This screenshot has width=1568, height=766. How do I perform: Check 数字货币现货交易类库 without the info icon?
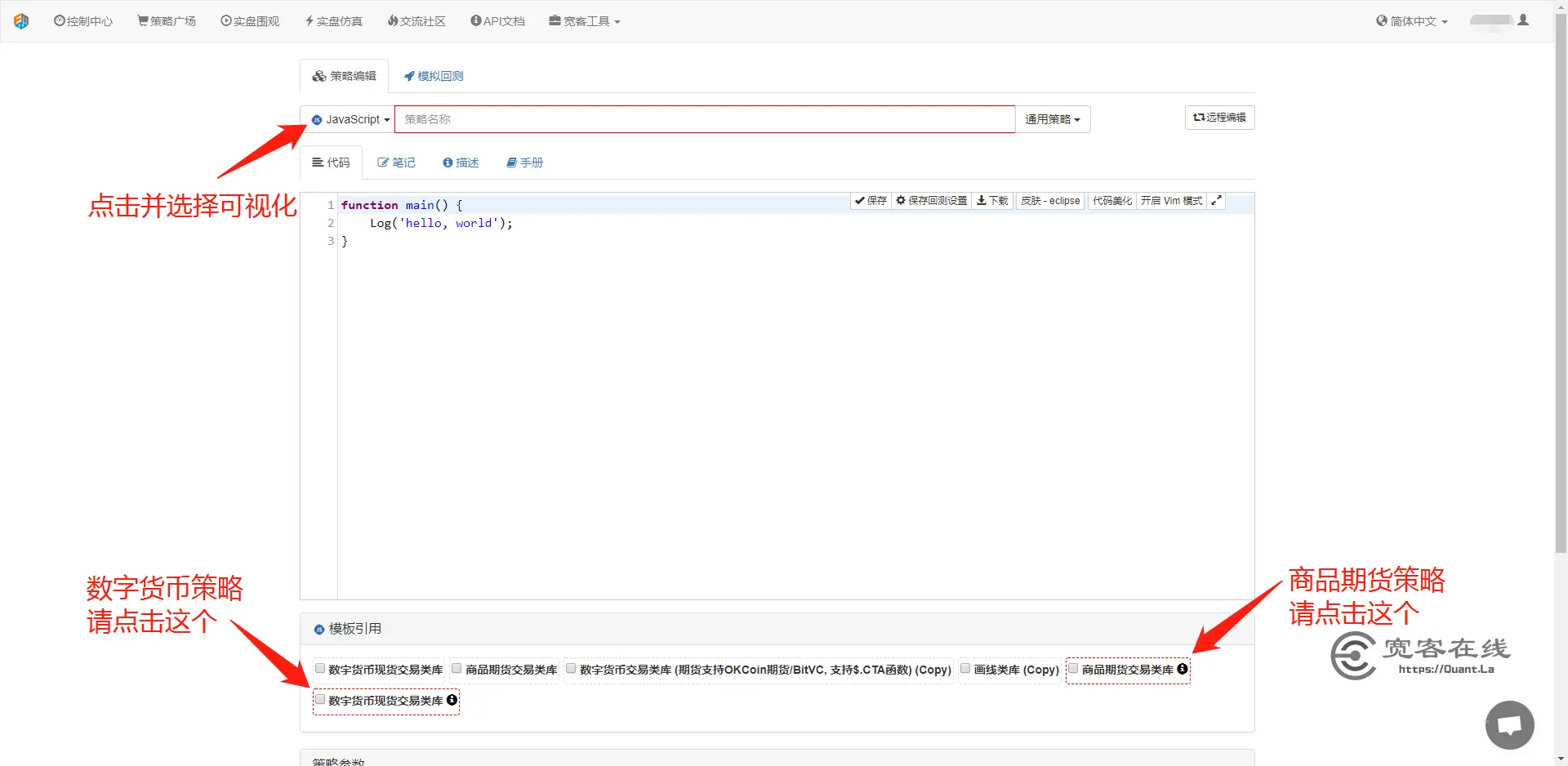coord(320,669)
